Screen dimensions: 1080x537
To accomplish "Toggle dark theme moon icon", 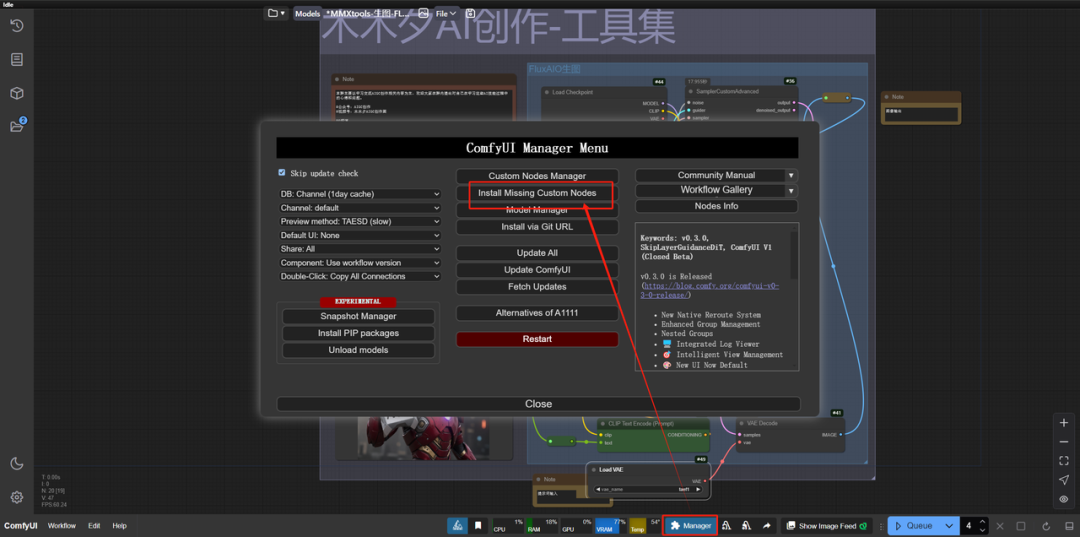I will [17, 463].
